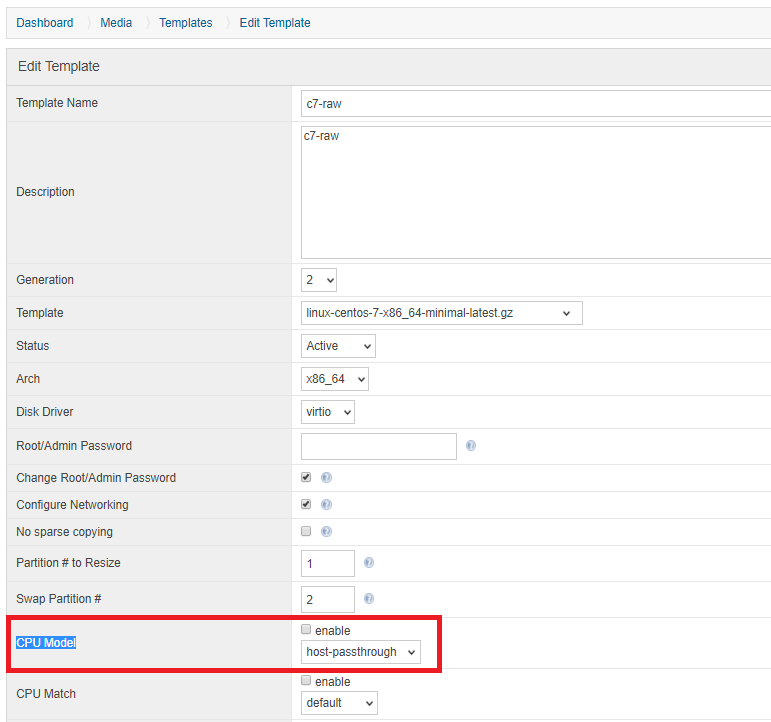771x722 pixels.
Task: Enable the No sparse copying checkbox
Action: (306, 532)
